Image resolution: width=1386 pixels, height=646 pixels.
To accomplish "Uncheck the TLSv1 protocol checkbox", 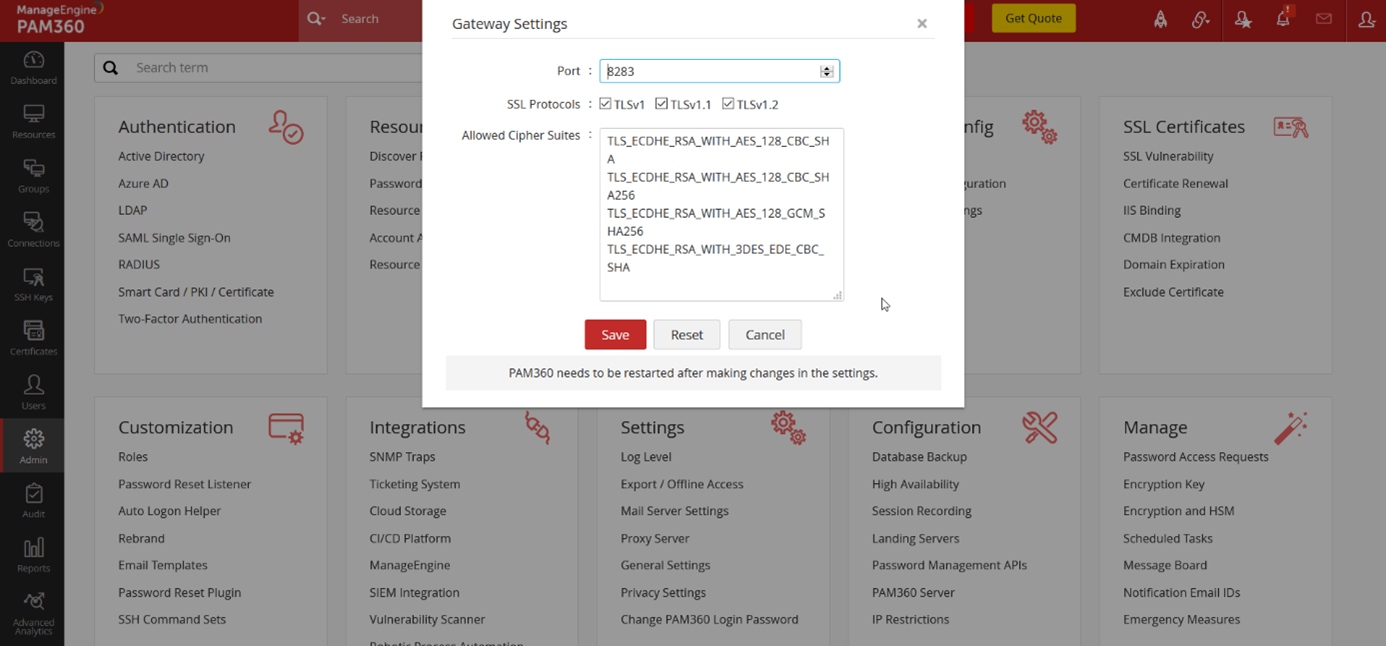I will [x=605, y=104].
